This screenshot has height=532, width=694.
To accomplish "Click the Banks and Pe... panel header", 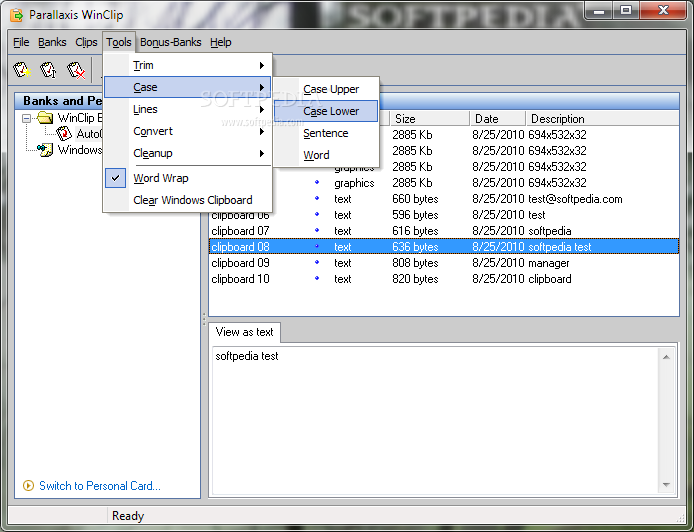I will click(x=59, y=101).
